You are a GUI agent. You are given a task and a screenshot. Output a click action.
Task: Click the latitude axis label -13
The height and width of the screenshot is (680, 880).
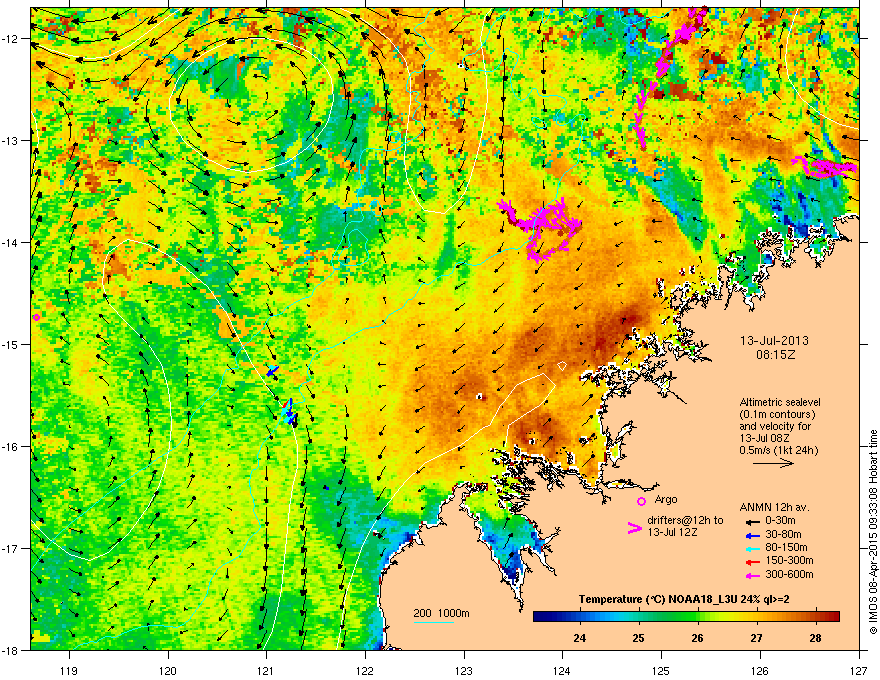click(11, 140)
